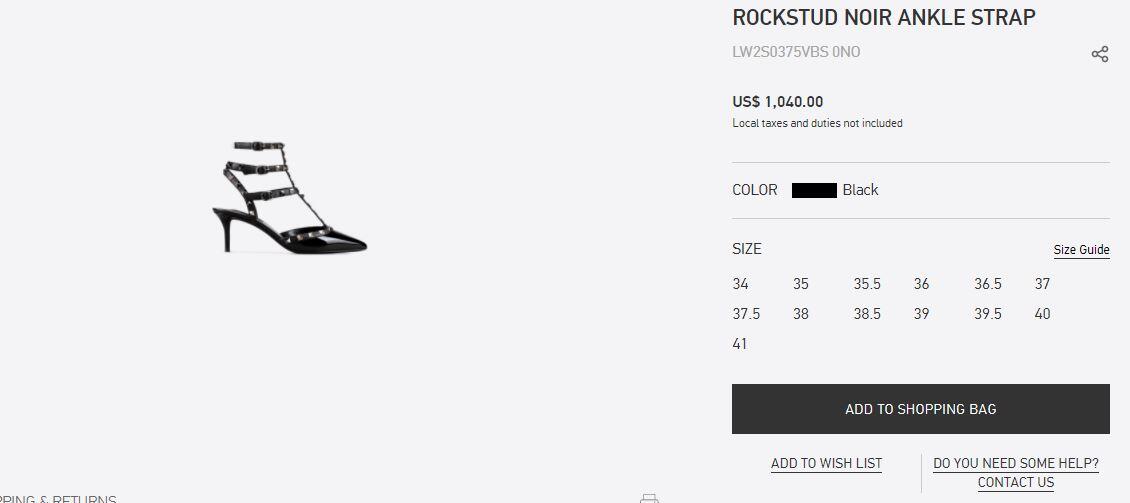
Task: Choose size 39
Action: [x=921, y=314]
